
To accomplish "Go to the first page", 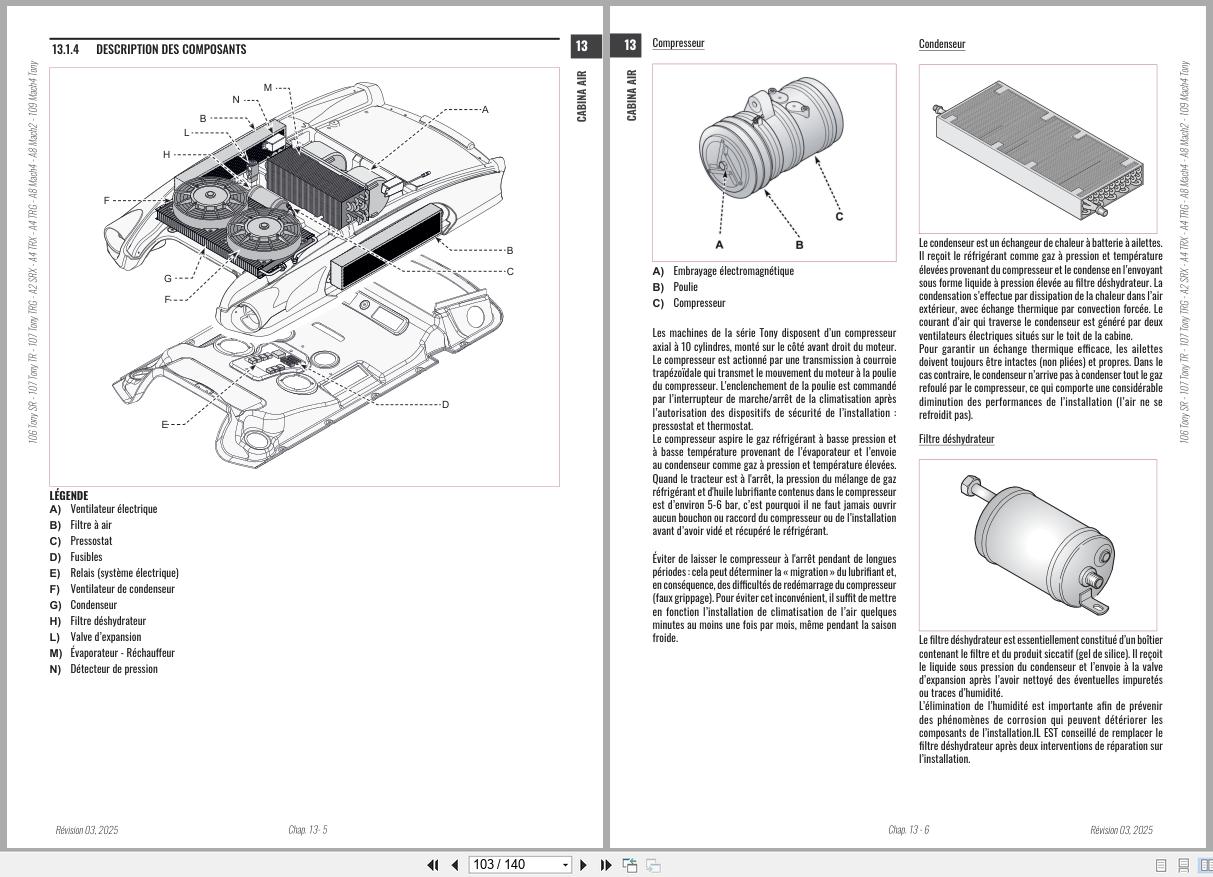I will [433, 865].
